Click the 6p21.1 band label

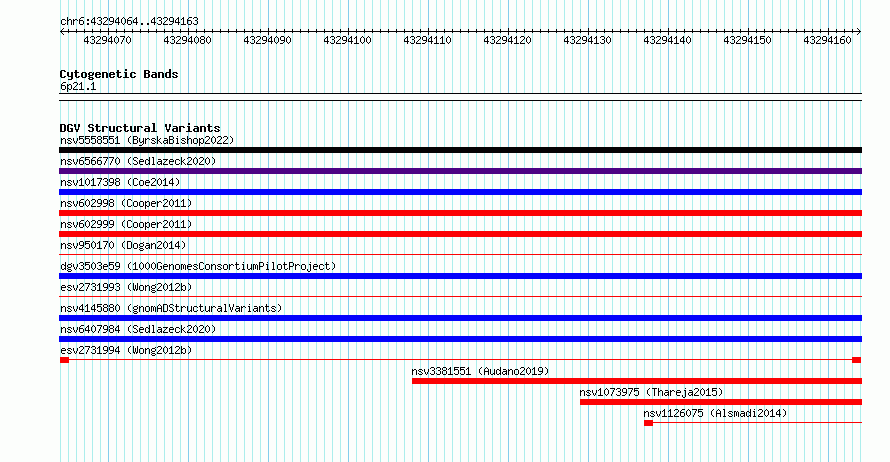pos(78,86)
